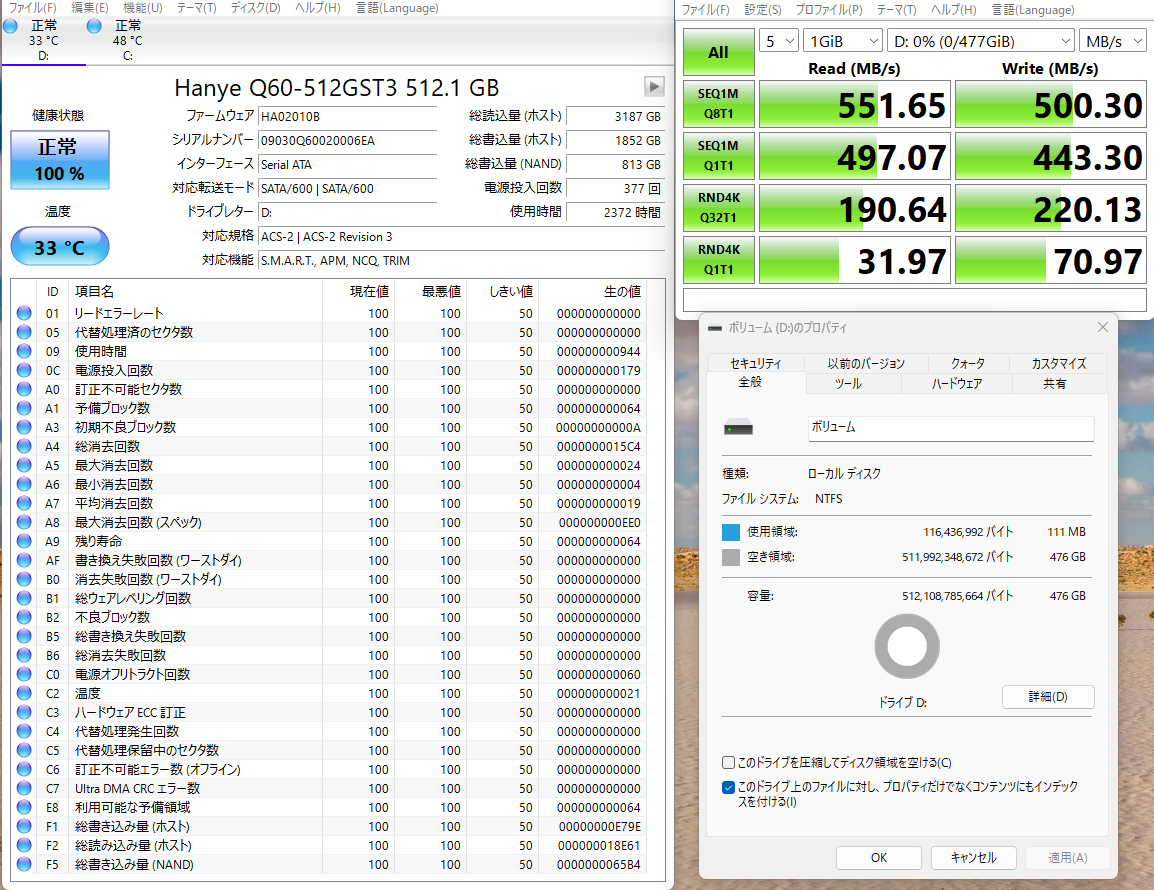Click the status orb for the リードエラーレート row

click(x=24, y=313)
